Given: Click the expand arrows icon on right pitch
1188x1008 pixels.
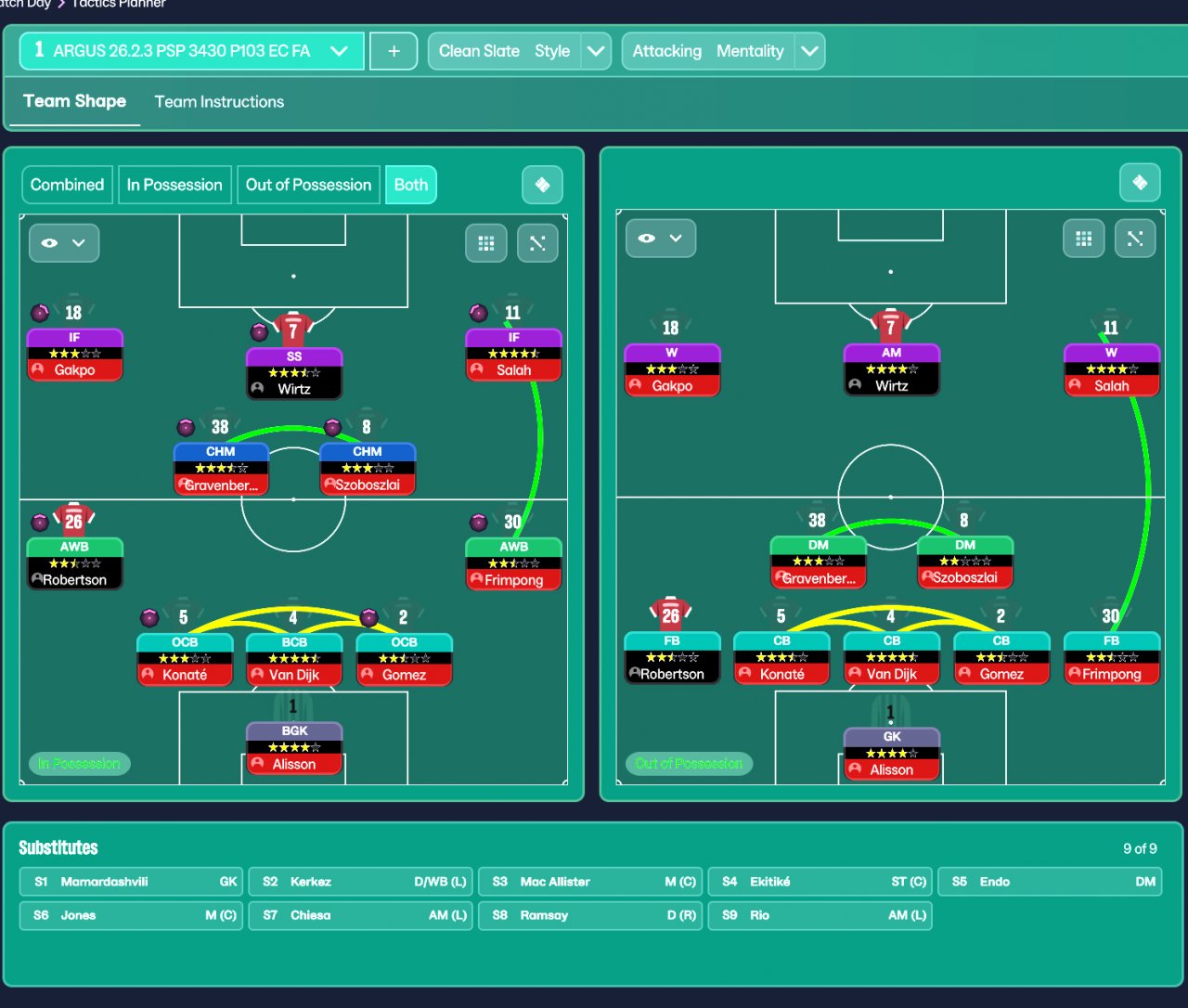Looking at the screenshot, I should click(x=1134, y=239).
